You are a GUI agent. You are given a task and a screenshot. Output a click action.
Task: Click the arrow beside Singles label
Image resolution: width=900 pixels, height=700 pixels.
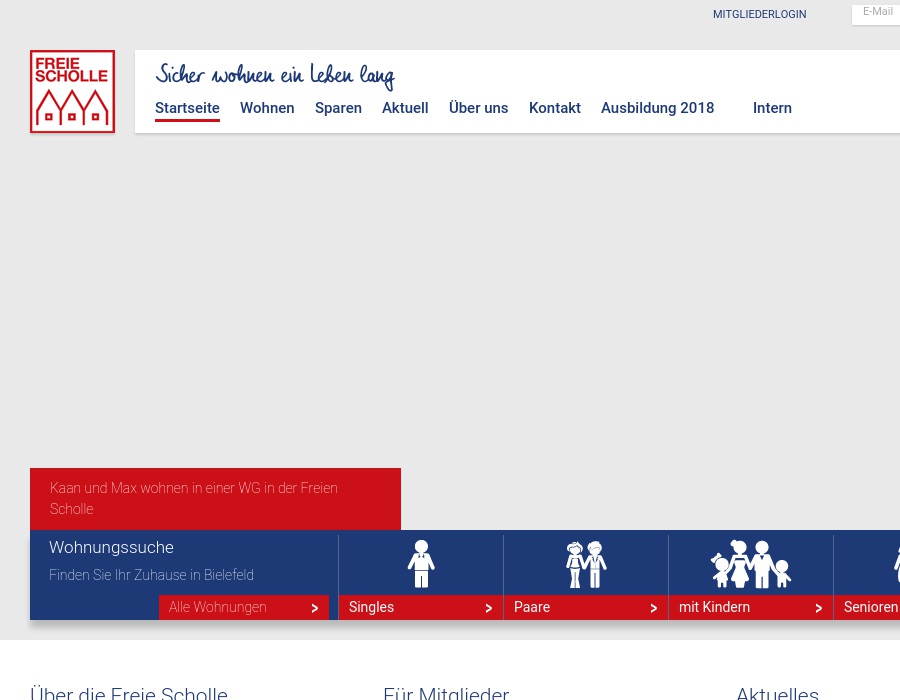[x=488, y=608]
